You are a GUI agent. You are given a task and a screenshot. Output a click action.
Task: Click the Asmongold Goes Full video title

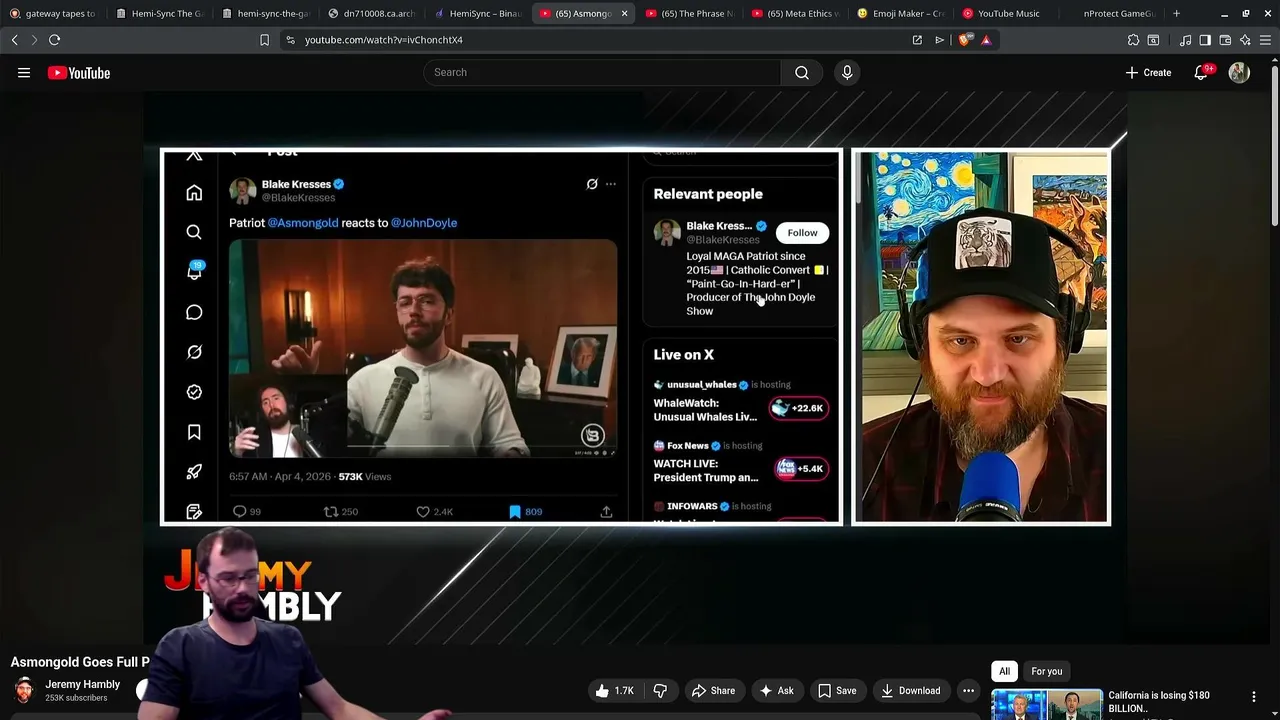click(x=80, y=662)
